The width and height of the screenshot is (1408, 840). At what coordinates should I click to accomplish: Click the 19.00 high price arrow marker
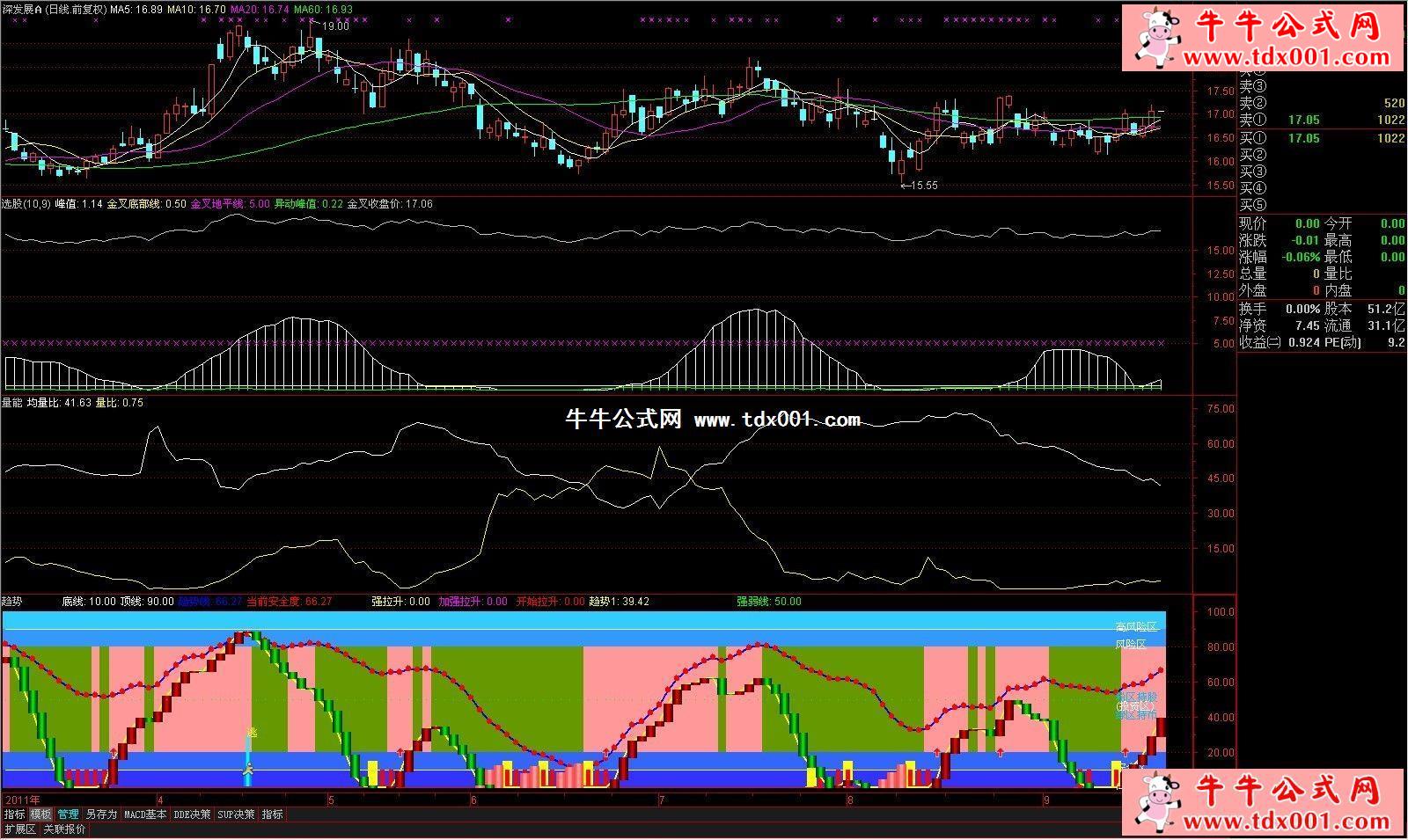[x=331, y=26]
